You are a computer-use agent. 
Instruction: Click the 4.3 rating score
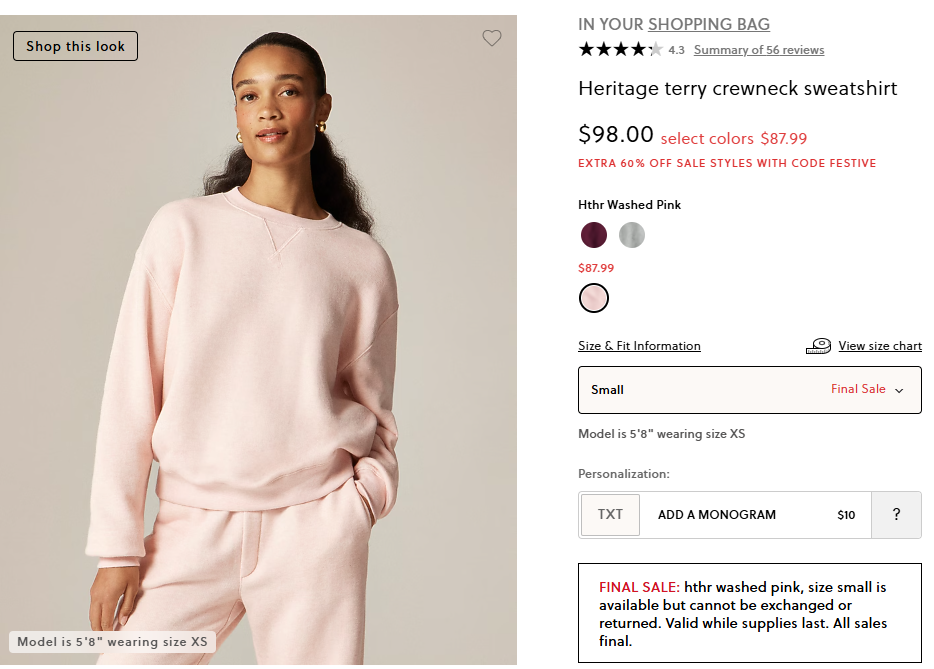(x=676, y=50)
